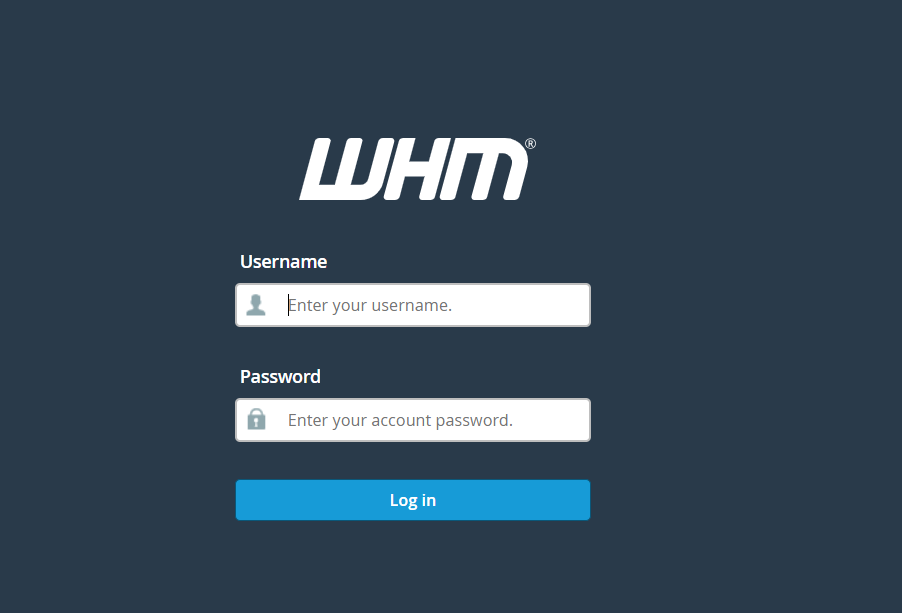This screenshot has height=613, width=902.
Task: Click the letter H of the WHM logo
Action: pyautogui.click(x=409, y=169)
